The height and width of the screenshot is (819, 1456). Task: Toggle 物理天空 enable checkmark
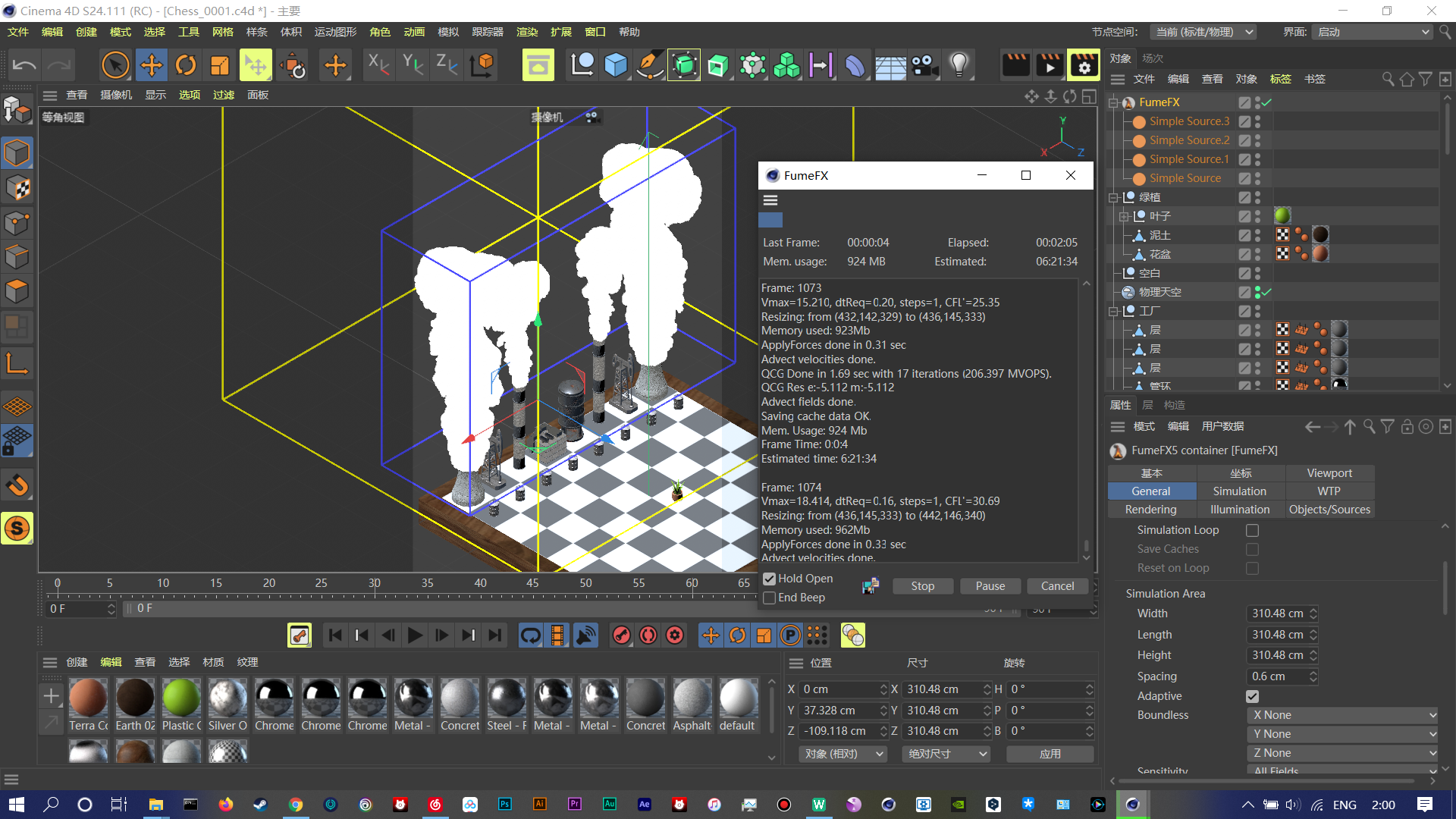click(x=1266, y=292)
